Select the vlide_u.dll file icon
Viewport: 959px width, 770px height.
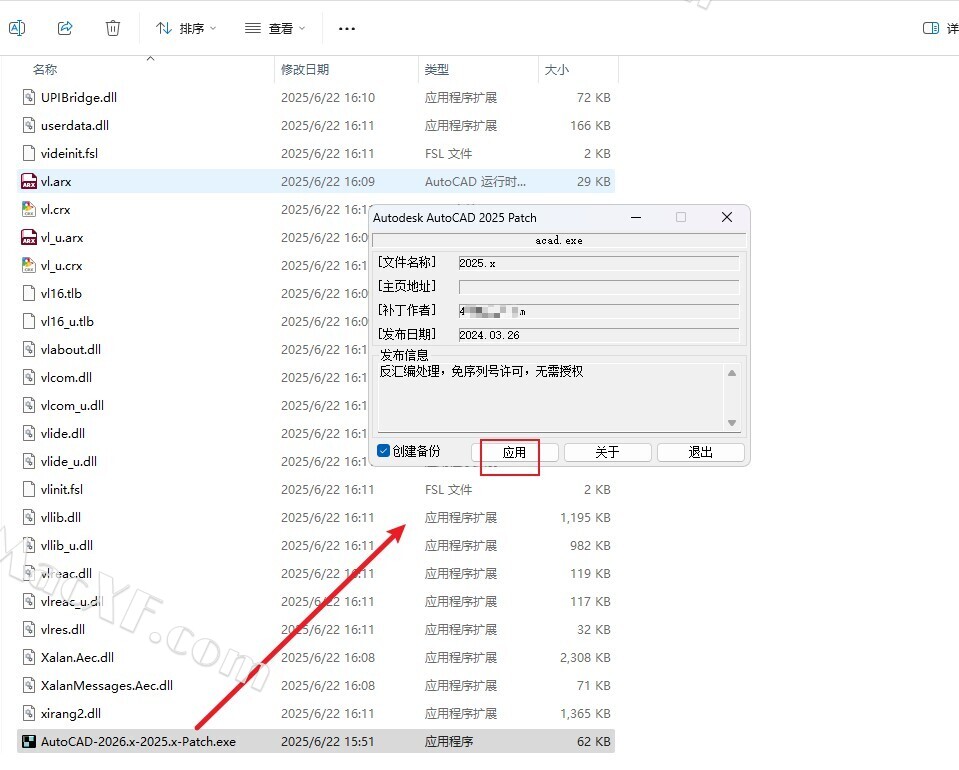(29, 461)
